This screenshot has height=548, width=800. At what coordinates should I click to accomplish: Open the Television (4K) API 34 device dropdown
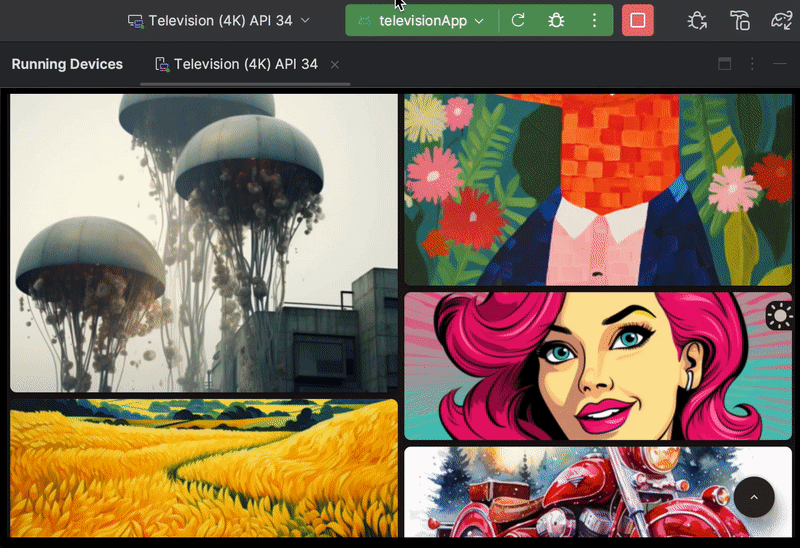click(x=219, y=21)
